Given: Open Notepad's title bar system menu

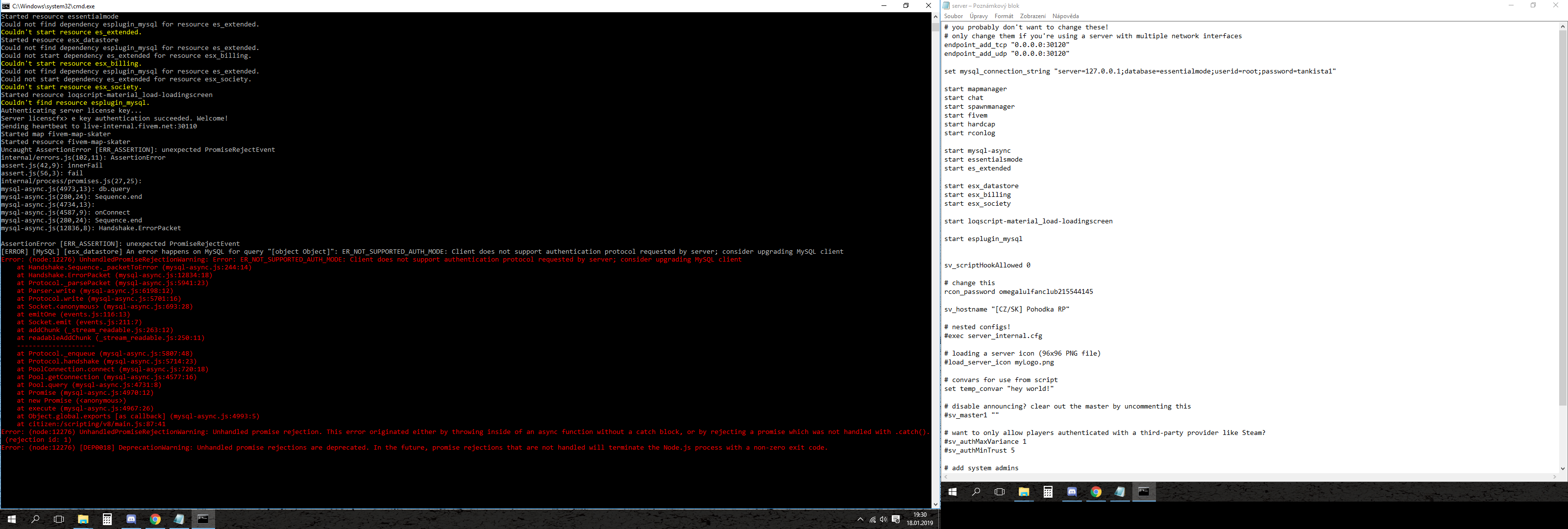Looking at the screenshot, I should 946,5.
